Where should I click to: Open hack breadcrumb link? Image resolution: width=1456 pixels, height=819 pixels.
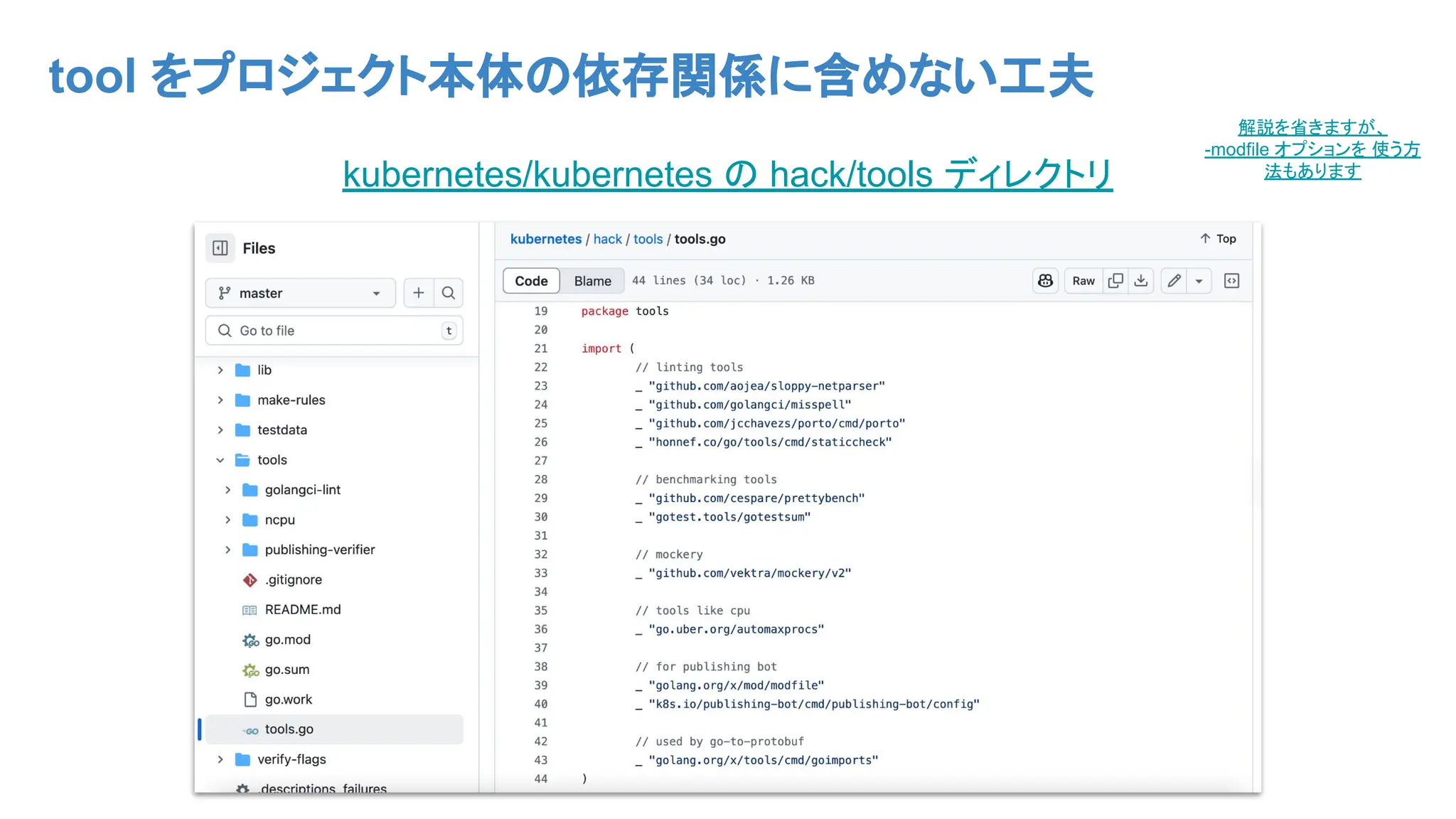point(608,239)
